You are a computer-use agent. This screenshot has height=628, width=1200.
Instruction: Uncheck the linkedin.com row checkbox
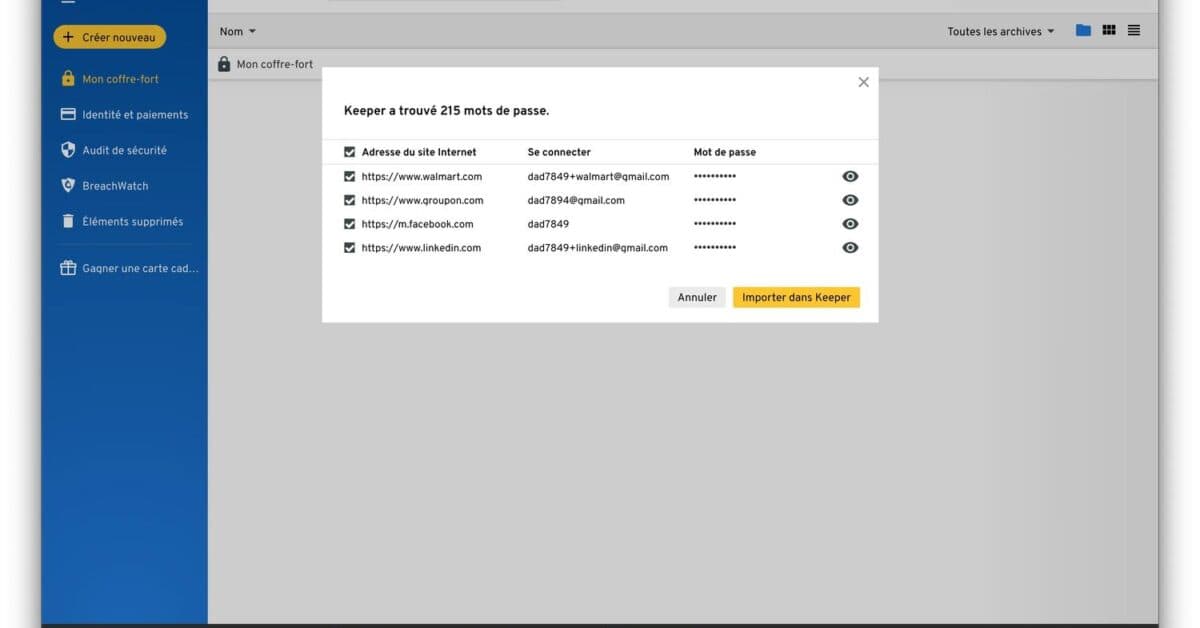349,248
